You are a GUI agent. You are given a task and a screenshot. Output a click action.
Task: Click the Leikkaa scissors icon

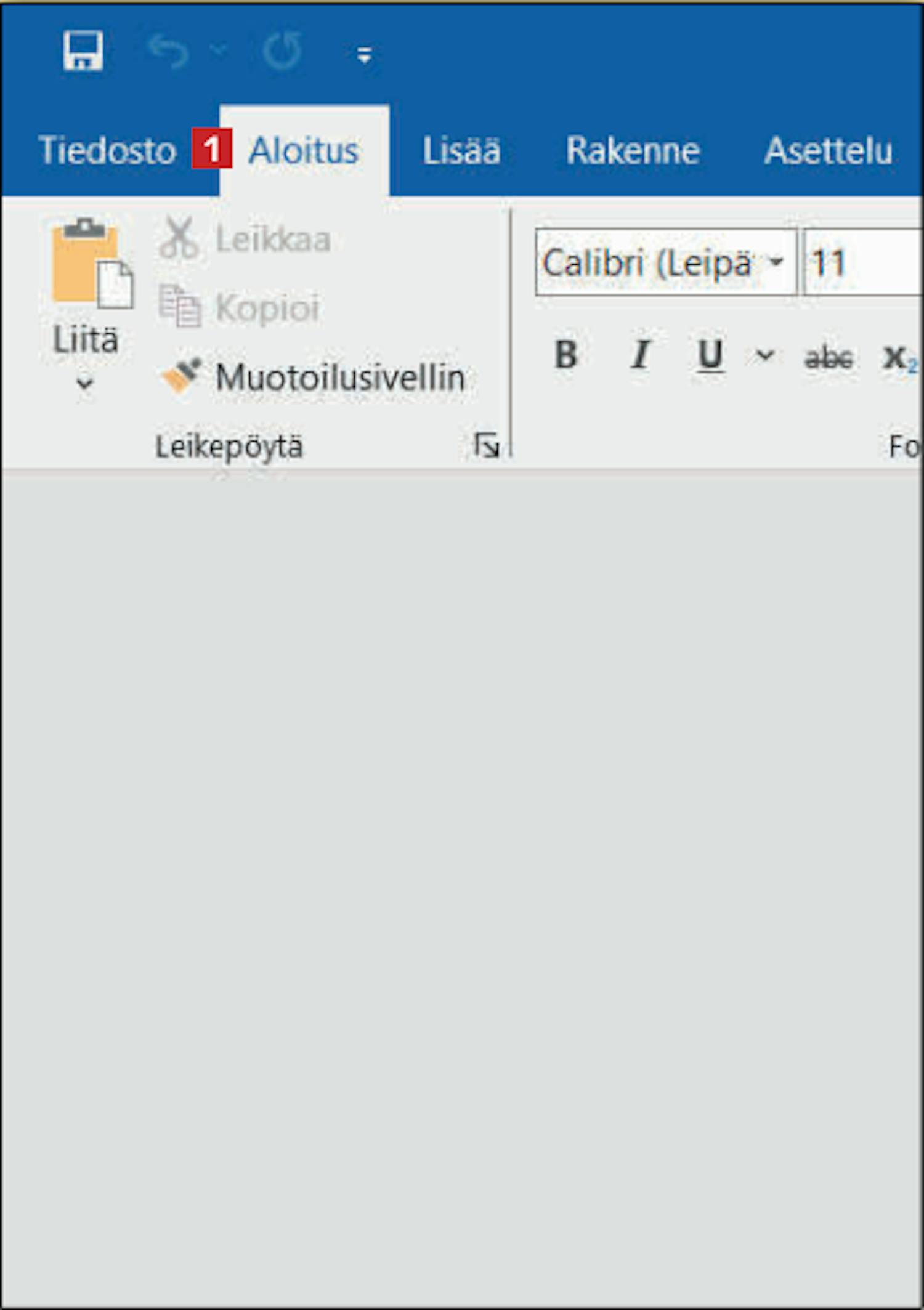click(179, 238)
